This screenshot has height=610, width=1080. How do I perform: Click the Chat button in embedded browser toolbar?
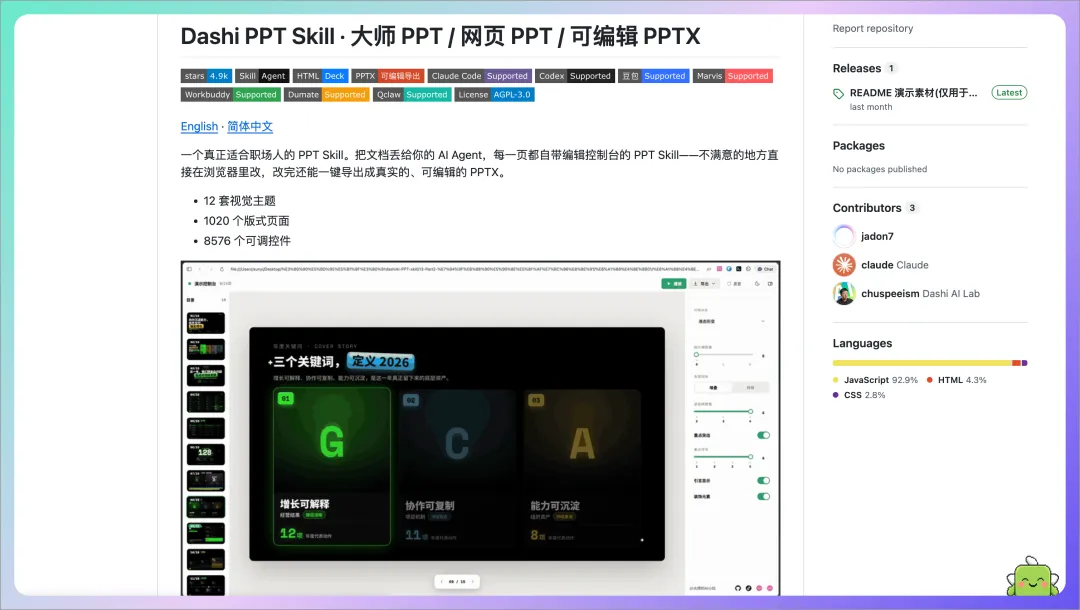tap(765, 269)
